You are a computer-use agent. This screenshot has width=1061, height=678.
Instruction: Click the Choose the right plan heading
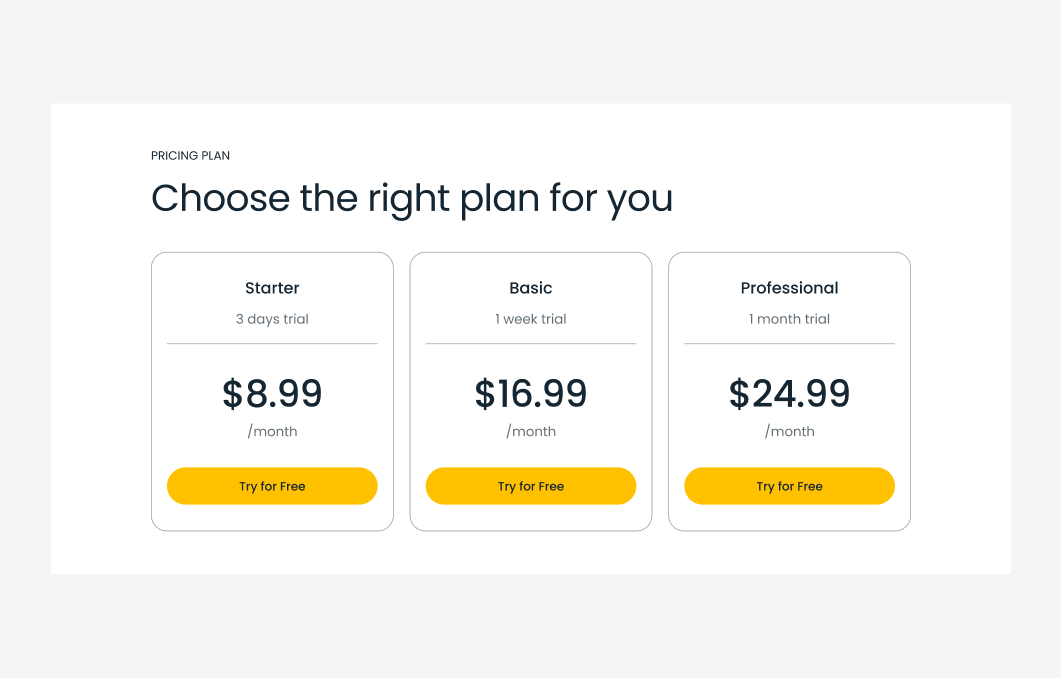pyautogui.click(x=412, y=199)
